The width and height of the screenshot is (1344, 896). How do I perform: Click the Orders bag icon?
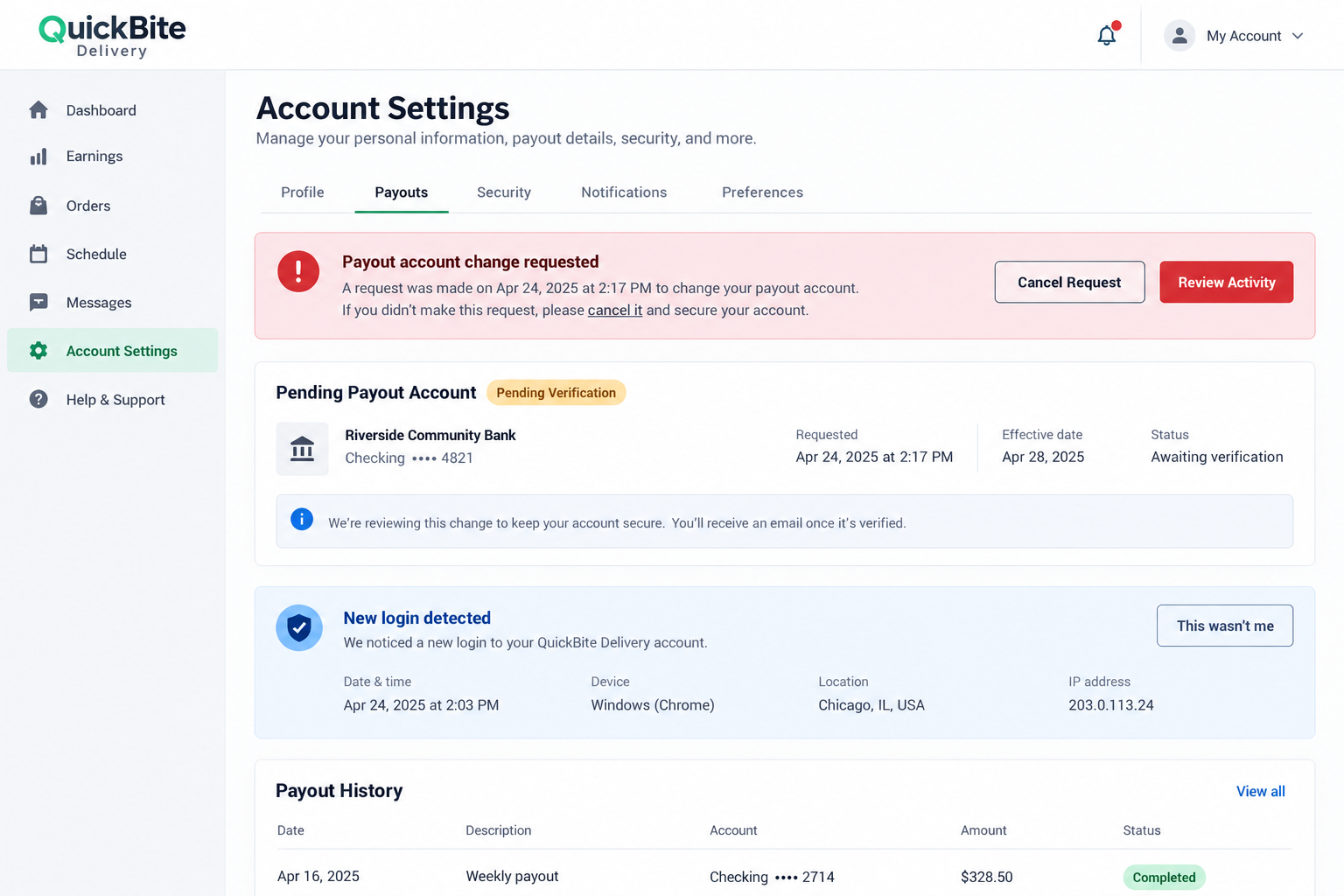[38, 206]
